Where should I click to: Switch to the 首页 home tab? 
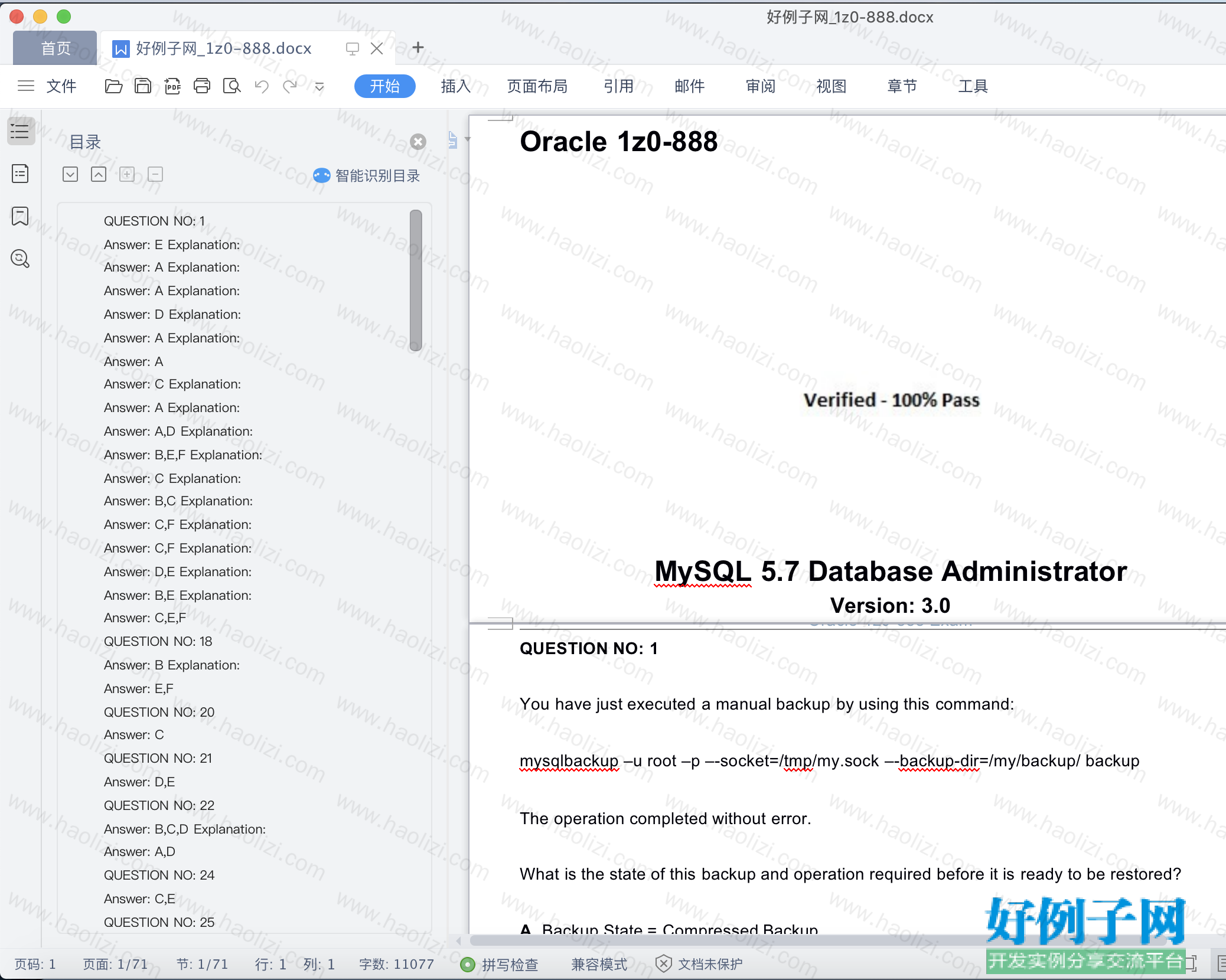coord(56,48)
